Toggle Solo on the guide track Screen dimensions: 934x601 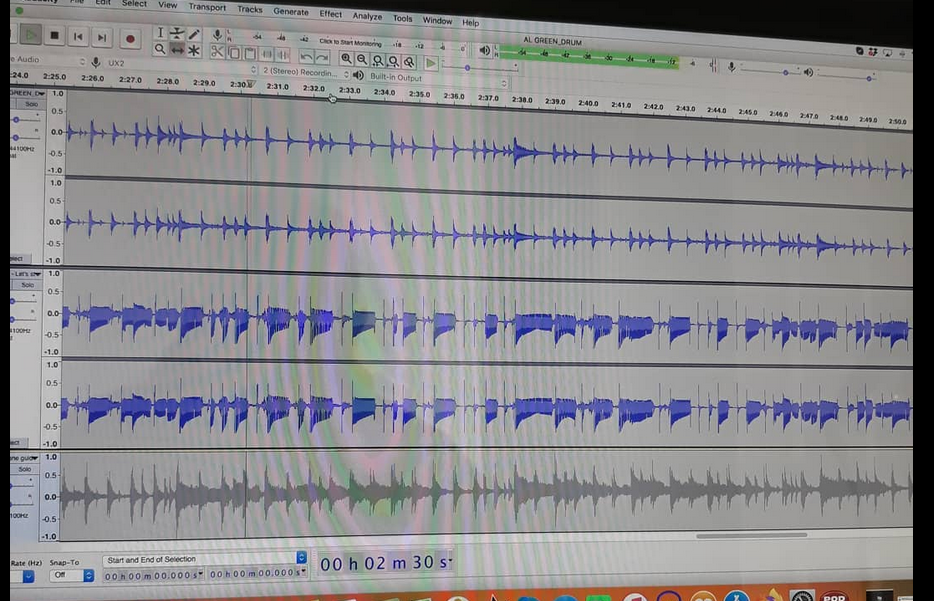24,469
